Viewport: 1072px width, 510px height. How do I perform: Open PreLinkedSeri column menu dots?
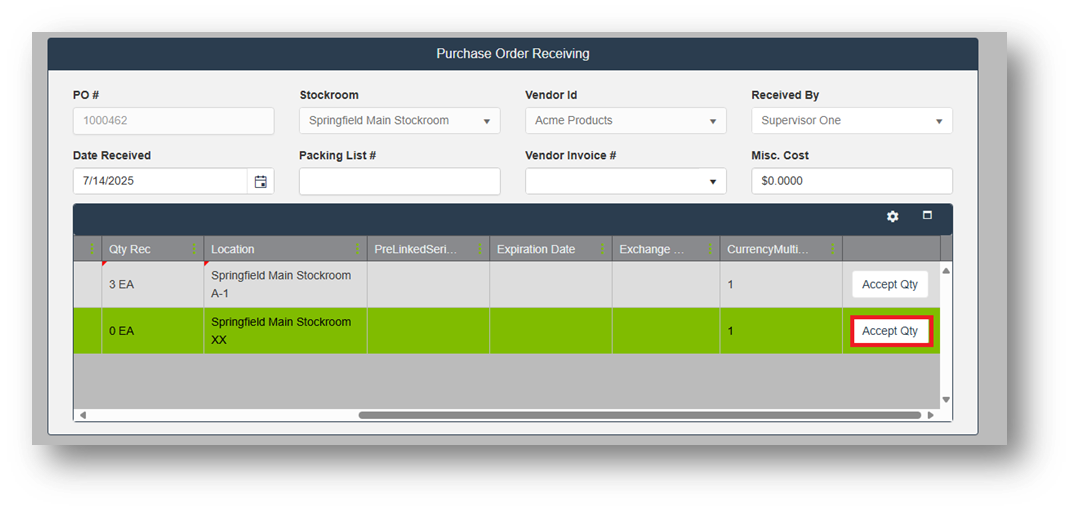[480, 249]
